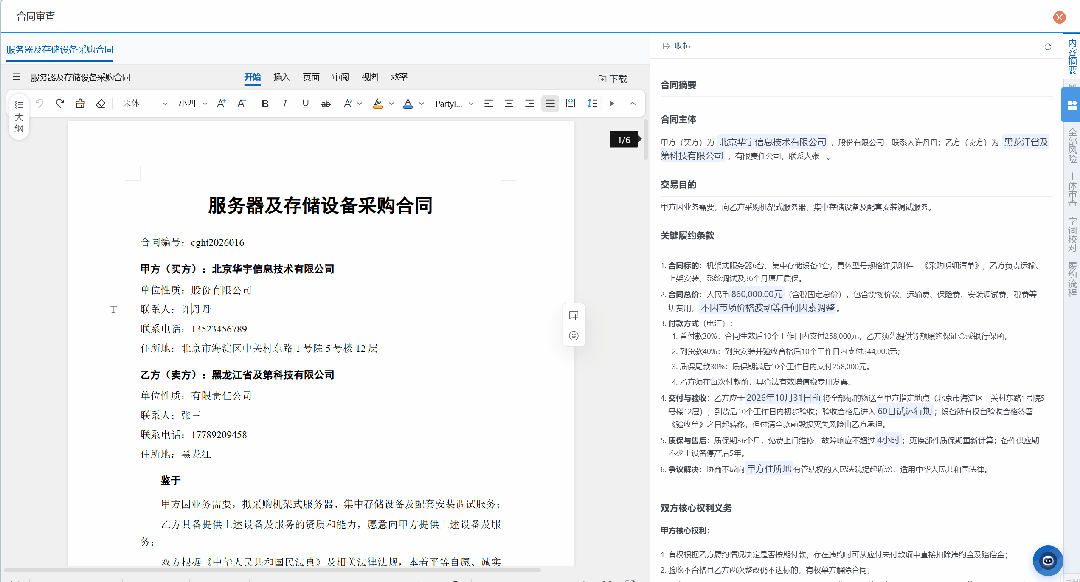Screen dimensions: 1080x582
Task: Clear formatting with the eraser icon
Action: coord(101,103)
